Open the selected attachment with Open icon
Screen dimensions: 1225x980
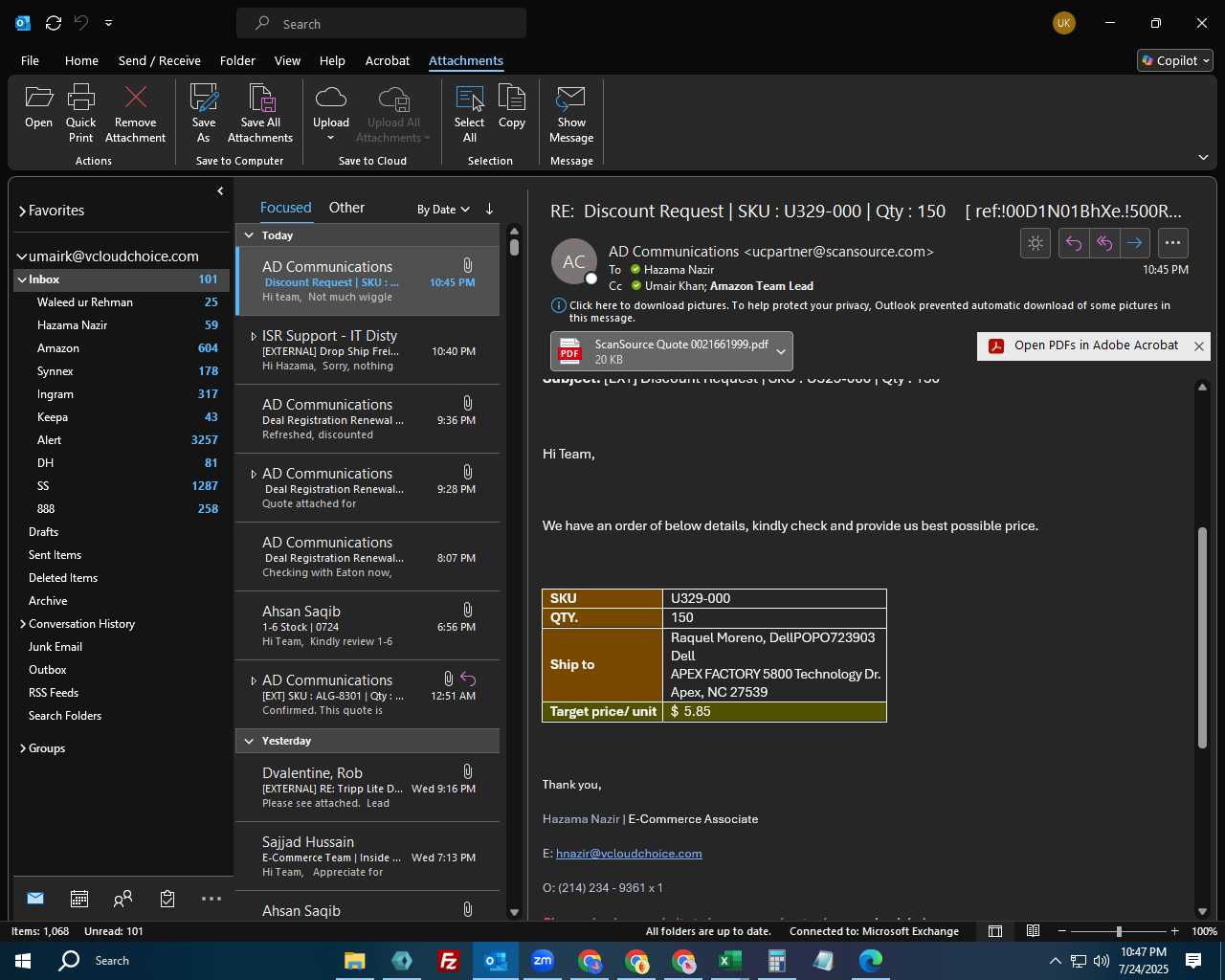(38, 106)
